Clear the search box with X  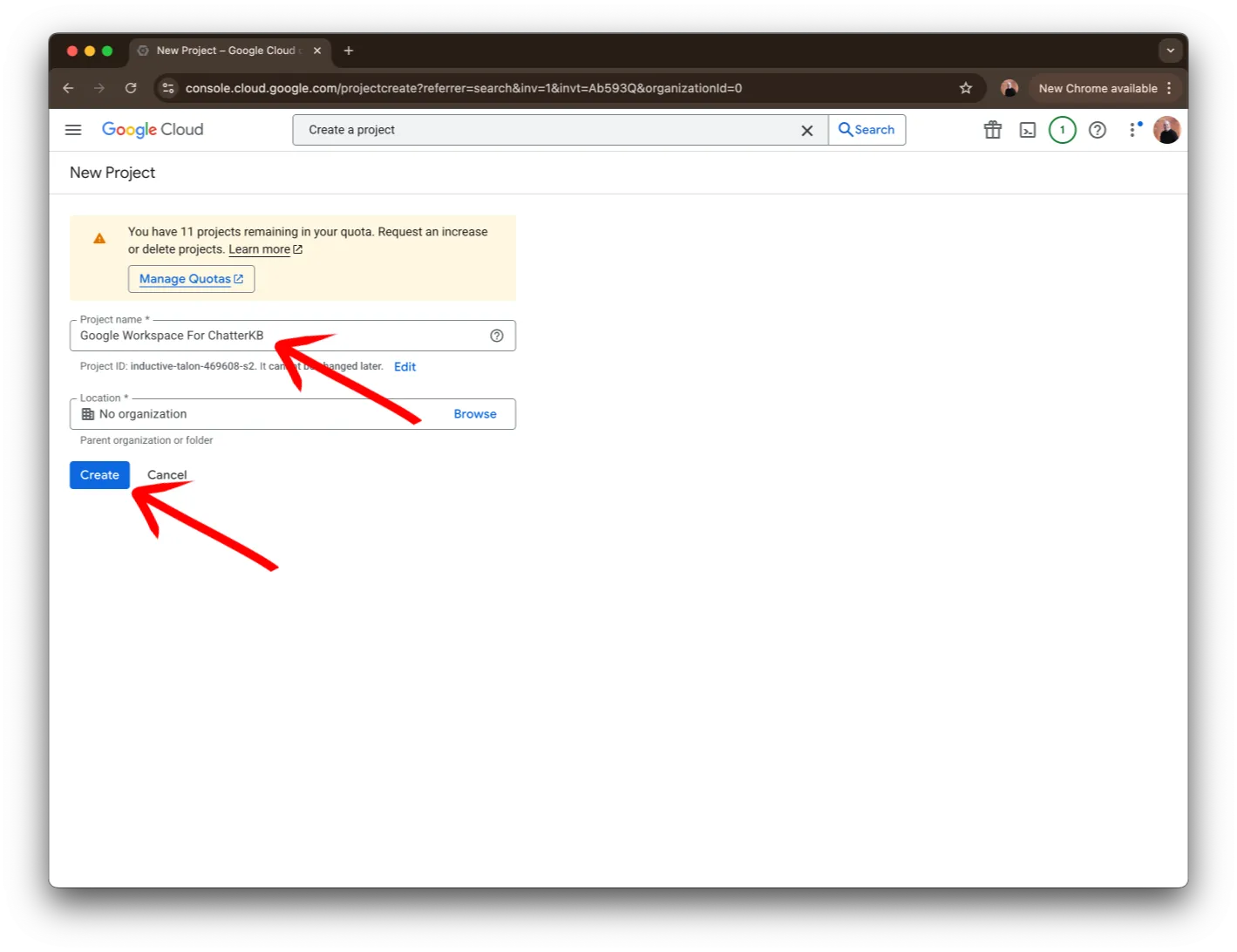[807, 131]
